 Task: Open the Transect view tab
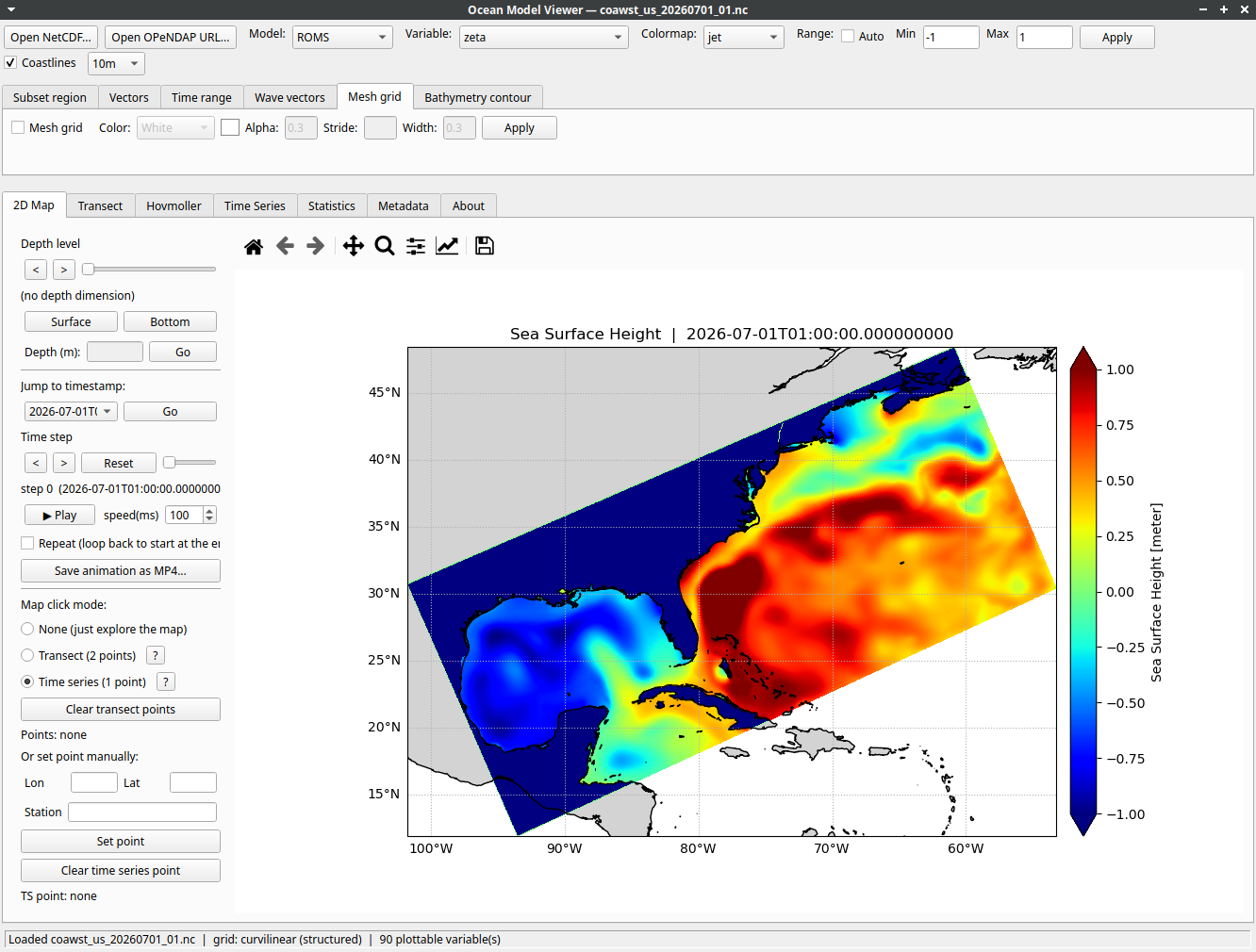coord(100,205)
